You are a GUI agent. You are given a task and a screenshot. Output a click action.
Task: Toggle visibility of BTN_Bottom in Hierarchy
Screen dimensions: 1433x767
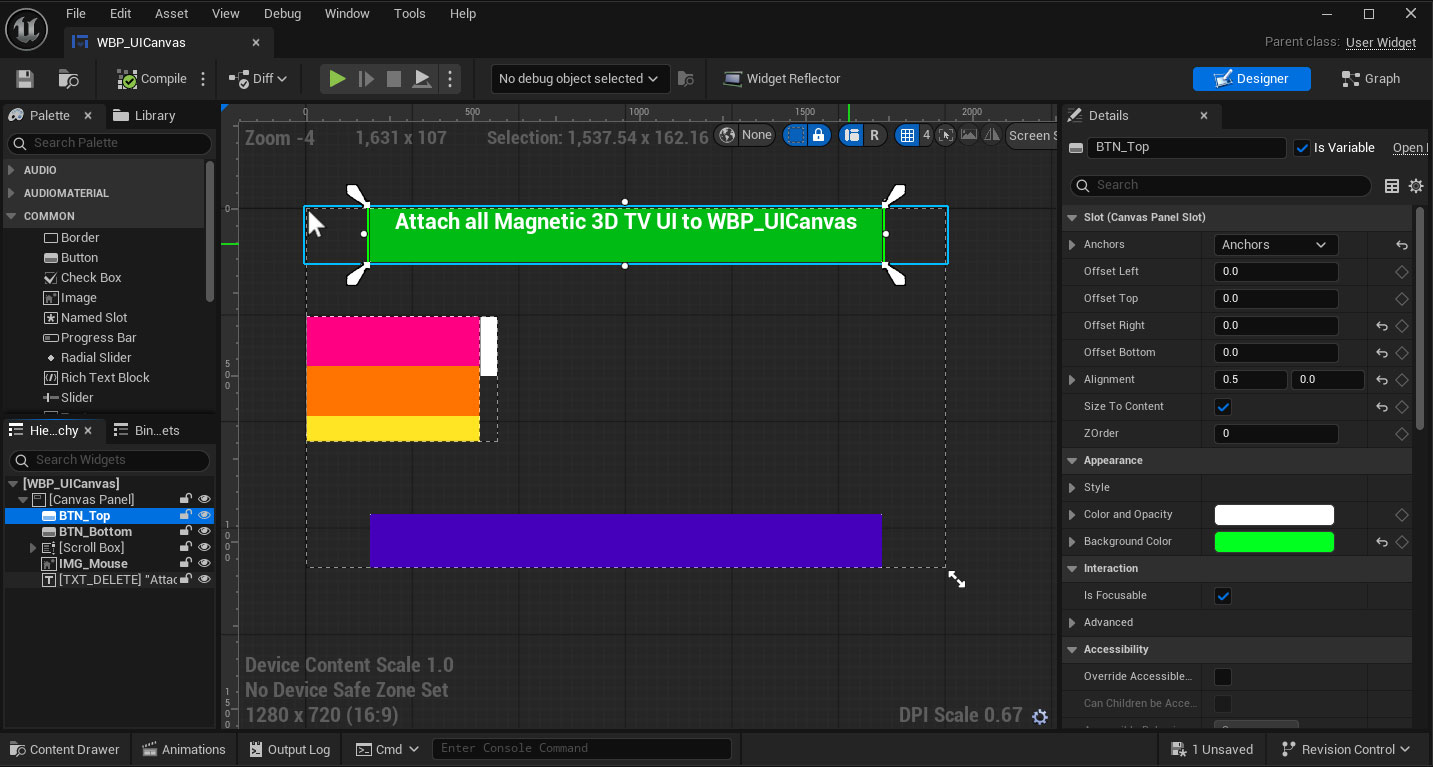coord(205,531)
